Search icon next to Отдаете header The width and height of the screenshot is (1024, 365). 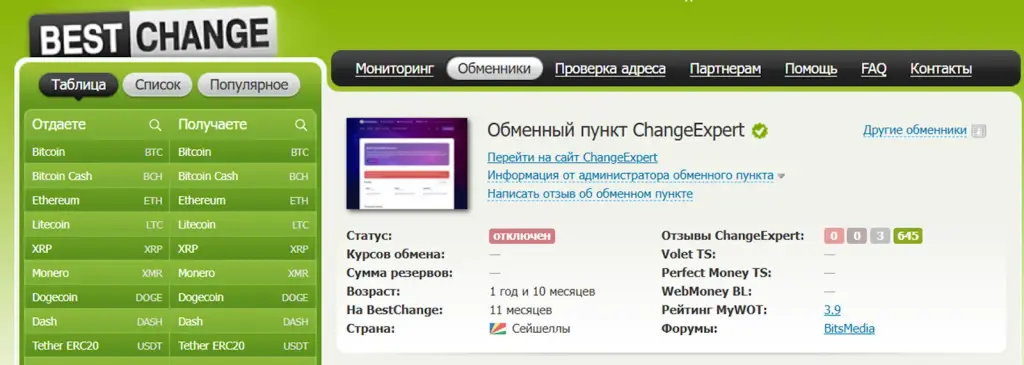[155, 125]
